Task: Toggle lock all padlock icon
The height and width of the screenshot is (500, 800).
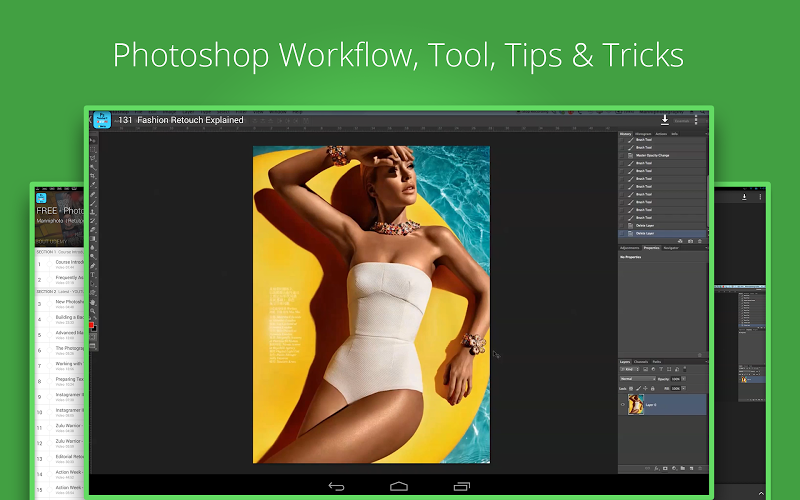Action: click(x=653, y=388)
